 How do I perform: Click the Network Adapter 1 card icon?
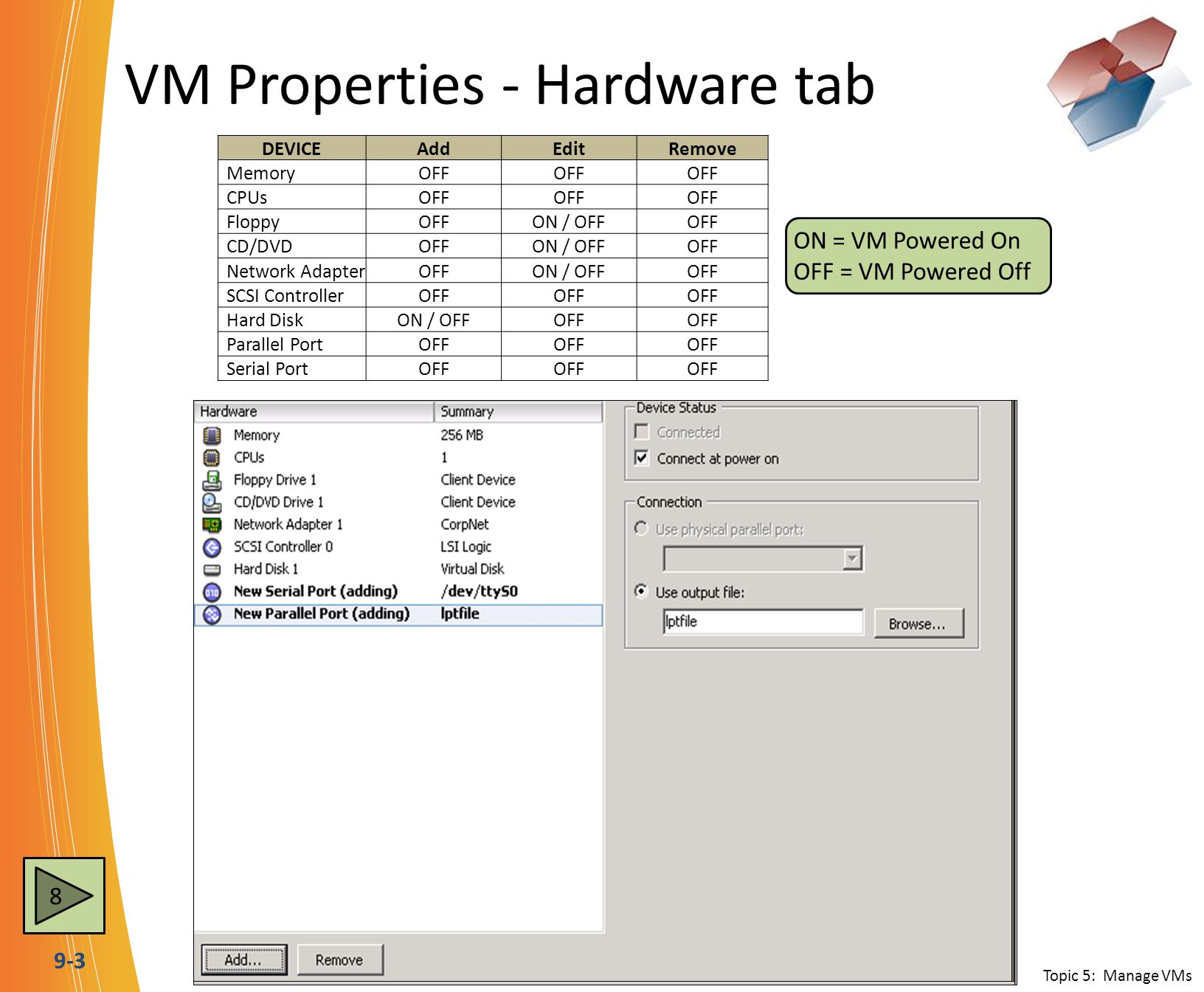(x=212, y=525)
